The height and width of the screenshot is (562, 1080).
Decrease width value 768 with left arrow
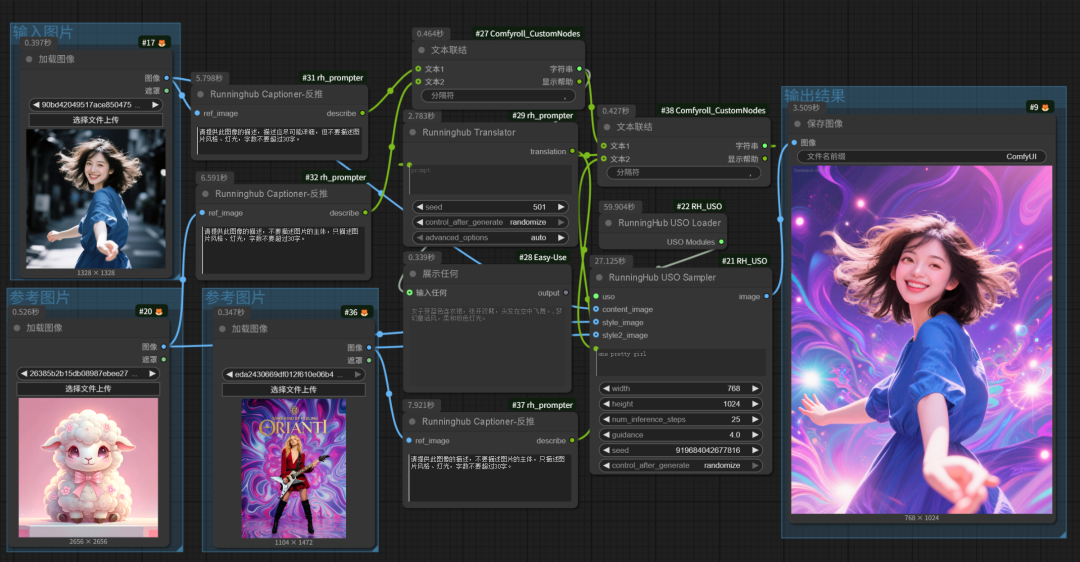point(606,388)
